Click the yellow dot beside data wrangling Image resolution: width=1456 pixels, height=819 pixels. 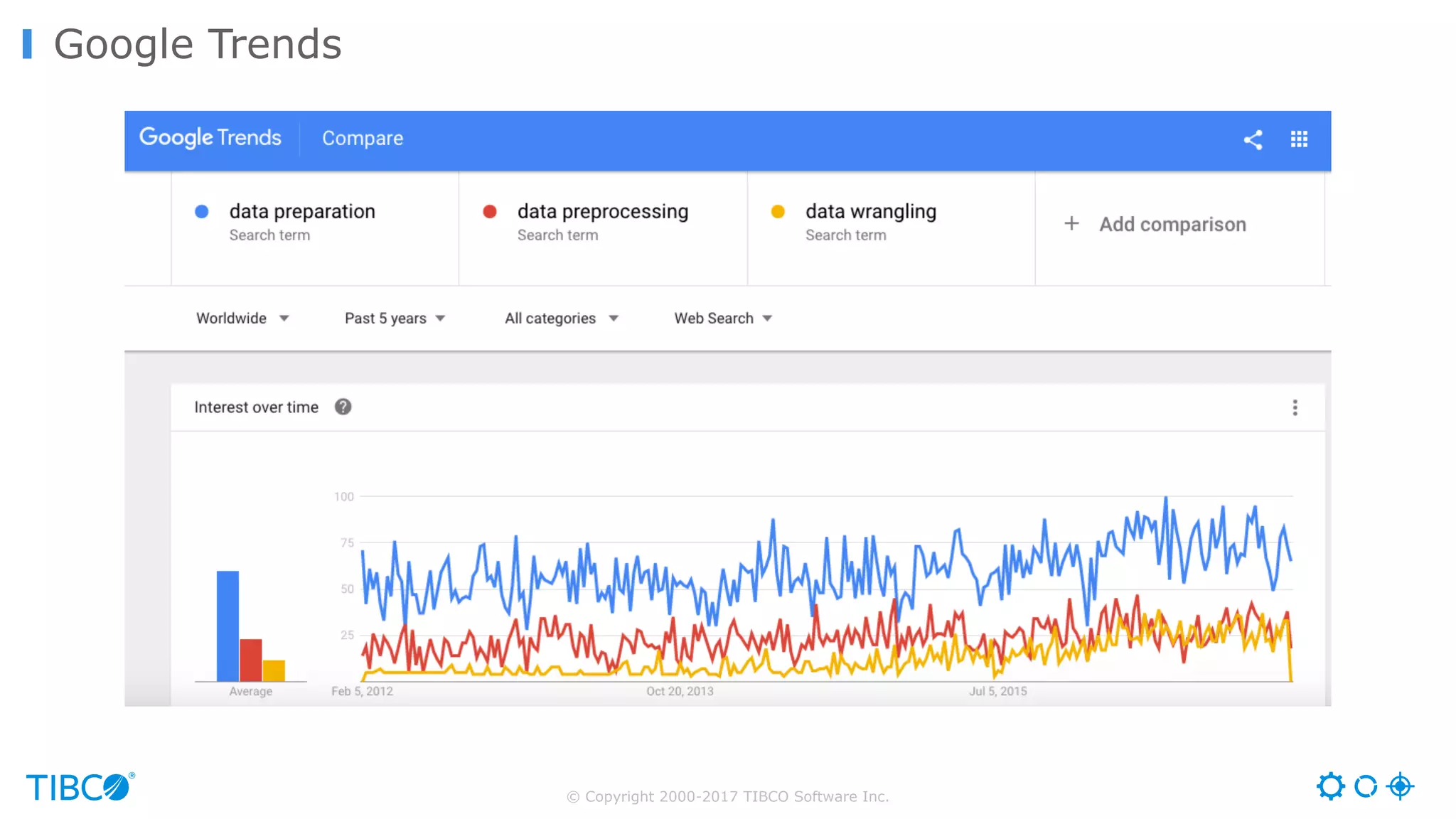[778, 211]
